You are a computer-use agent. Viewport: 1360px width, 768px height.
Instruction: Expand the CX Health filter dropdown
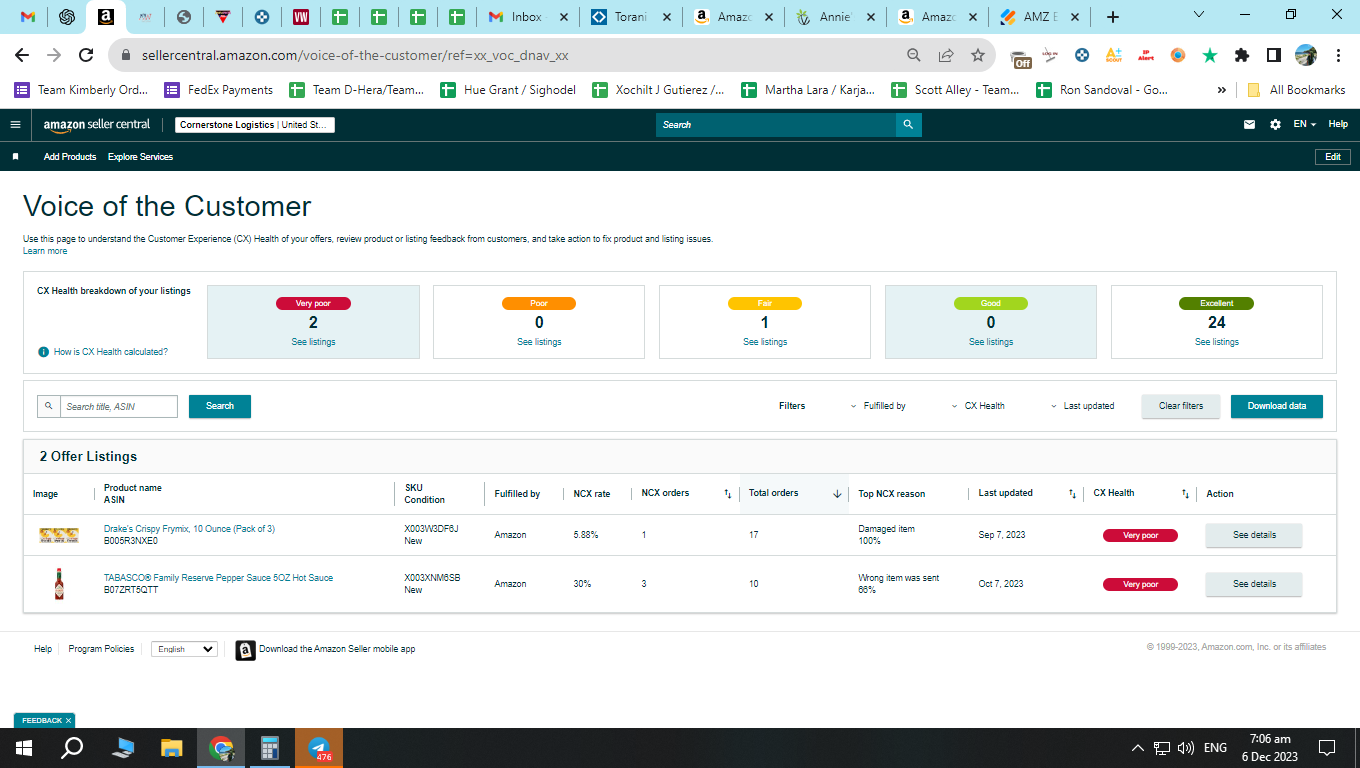(x=979, y=406)
